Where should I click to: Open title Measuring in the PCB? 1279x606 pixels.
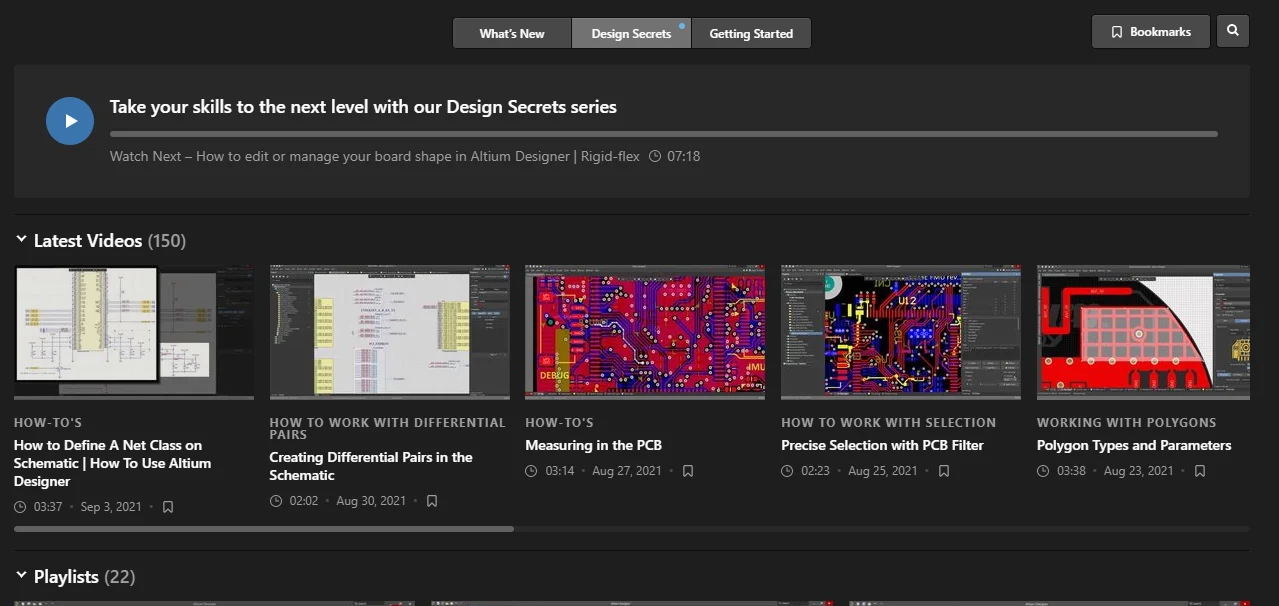tap(593, 445)
